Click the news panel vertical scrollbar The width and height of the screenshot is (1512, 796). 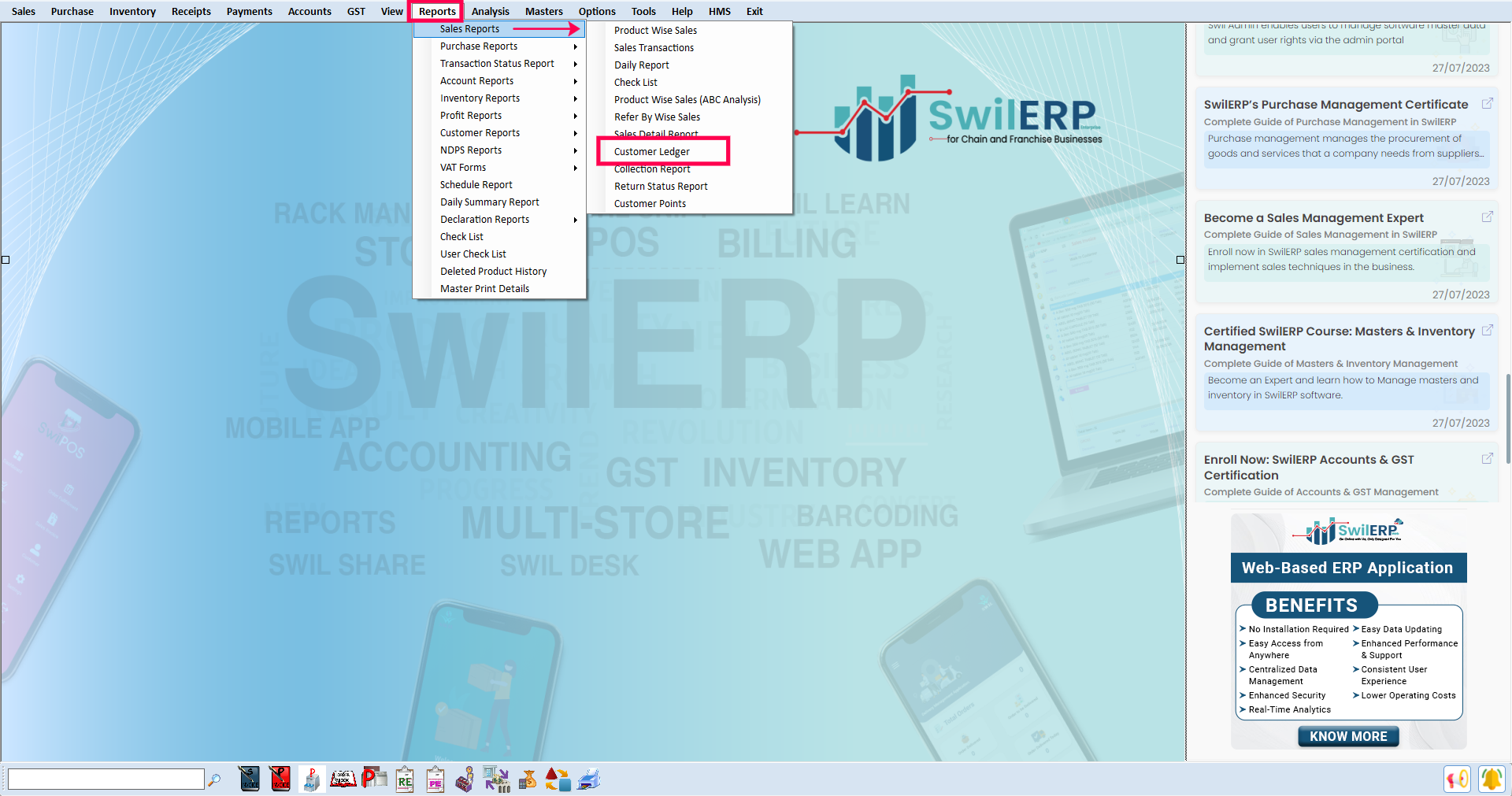tap(1507, 417)
